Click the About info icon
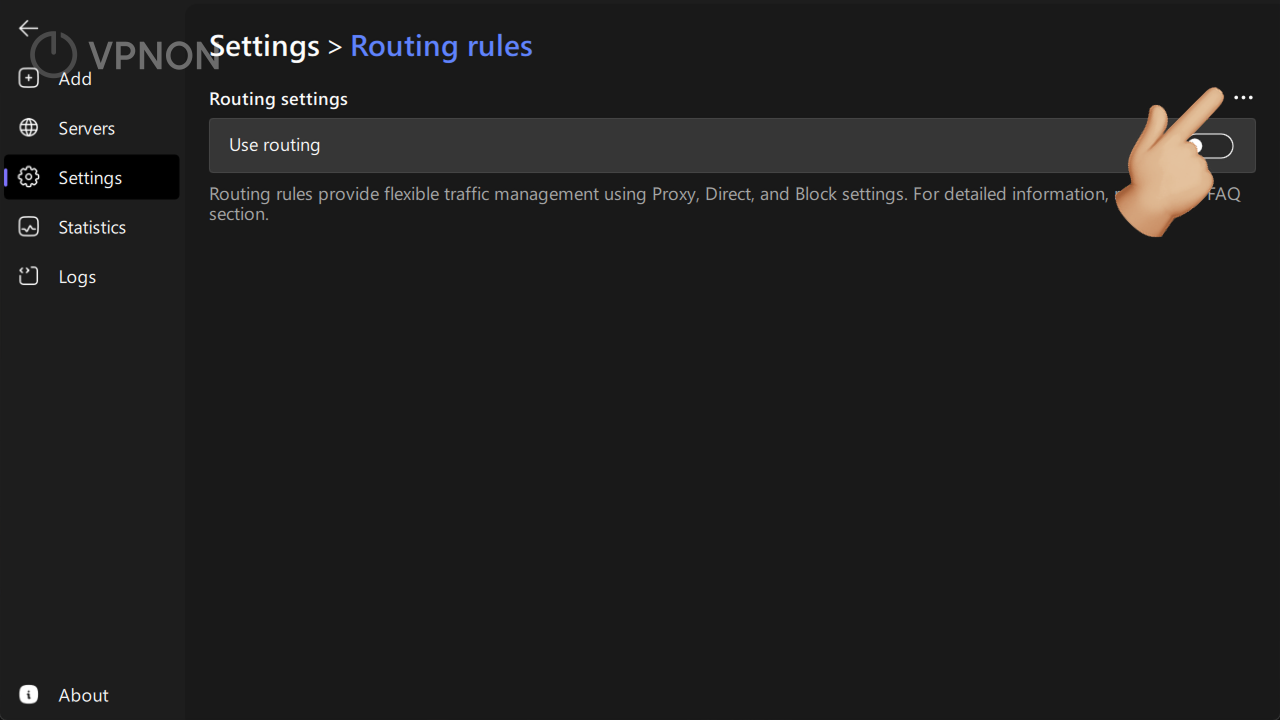The image size is (1280, 720). click(x=29, y=694)
